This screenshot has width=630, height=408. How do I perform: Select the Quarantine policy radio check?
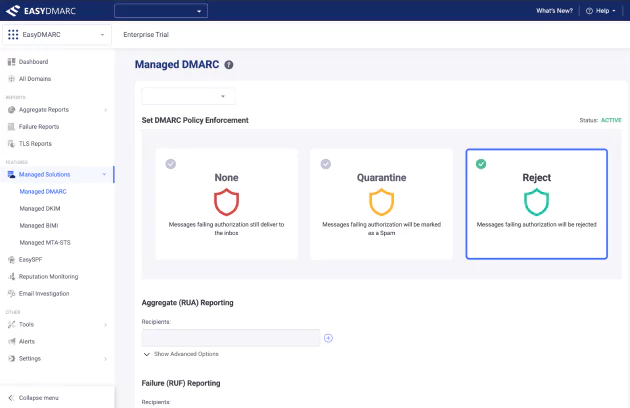326,164
